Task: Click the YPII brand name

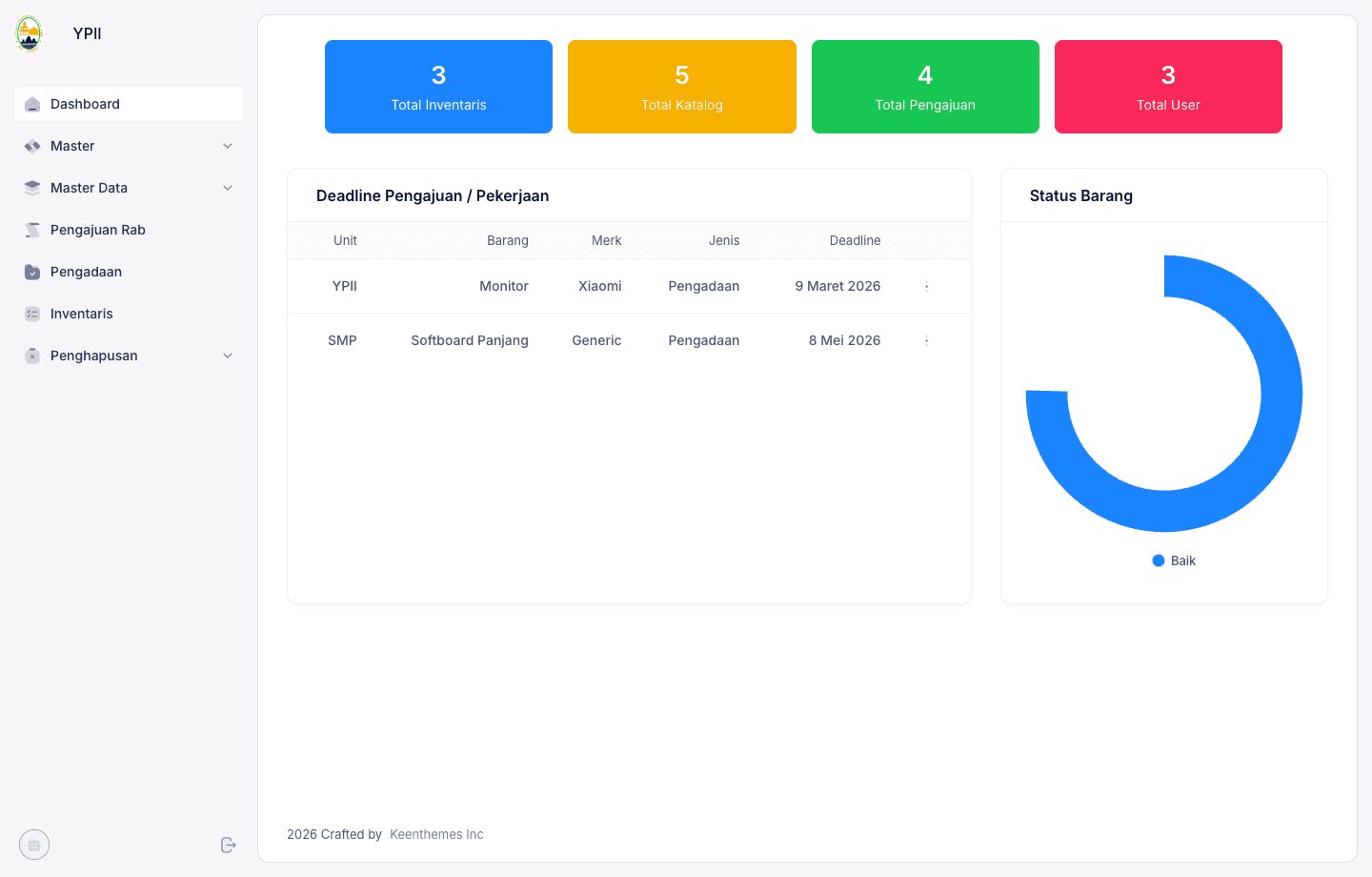Action: point(88,33)
